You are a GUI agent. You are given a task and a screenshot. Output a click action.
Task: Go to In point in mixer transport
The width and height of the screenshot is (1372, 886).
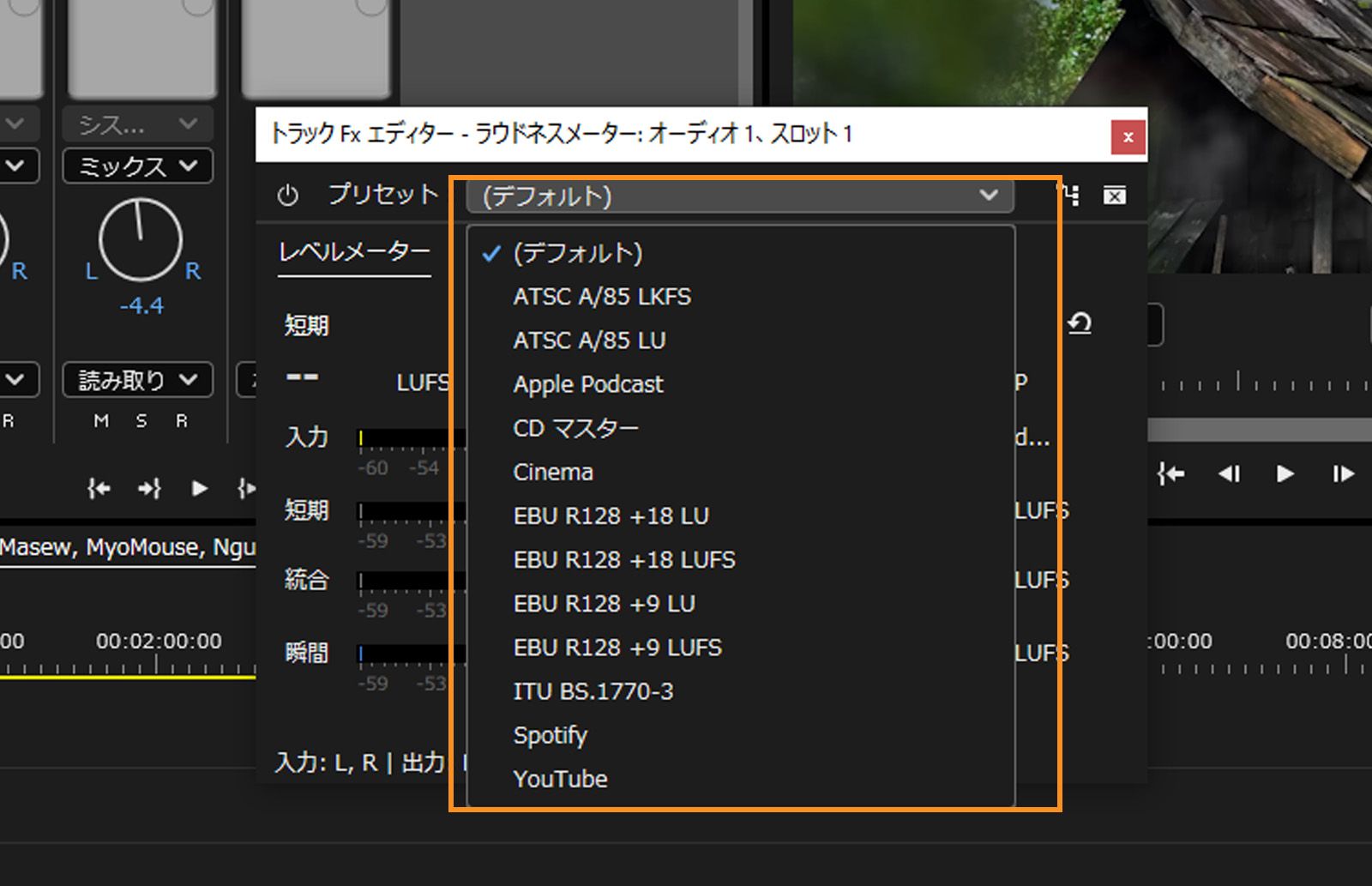(x=99, y=489)
